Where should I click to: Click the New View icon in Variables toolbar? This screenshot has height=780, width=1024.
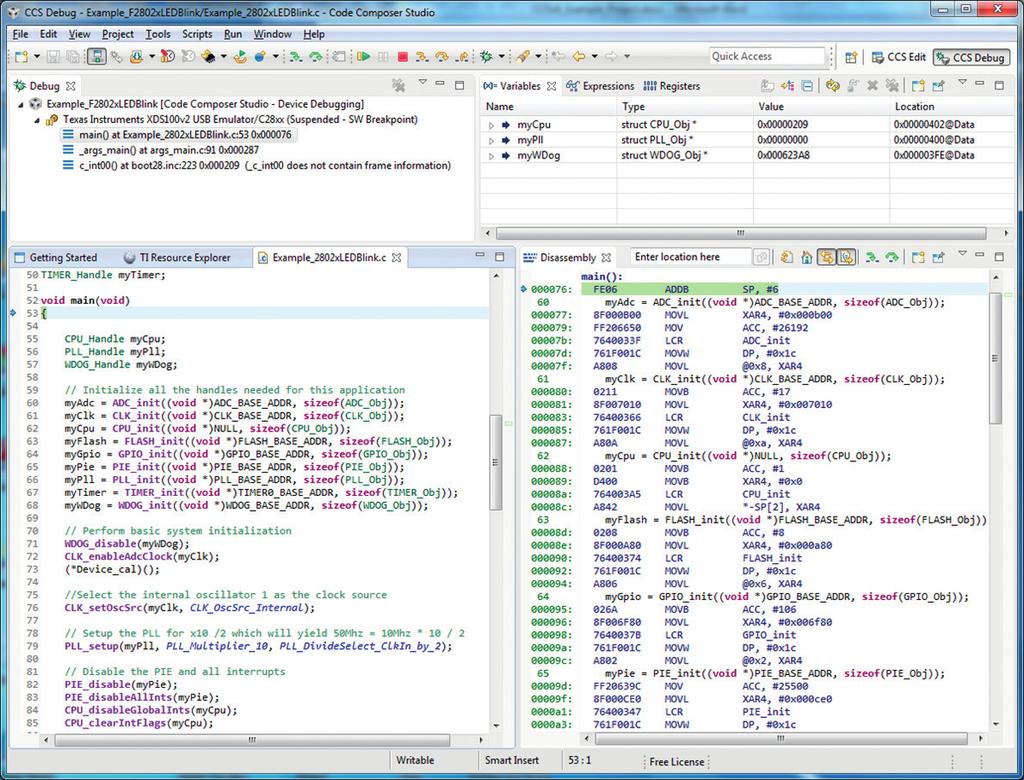coord(918,86)
